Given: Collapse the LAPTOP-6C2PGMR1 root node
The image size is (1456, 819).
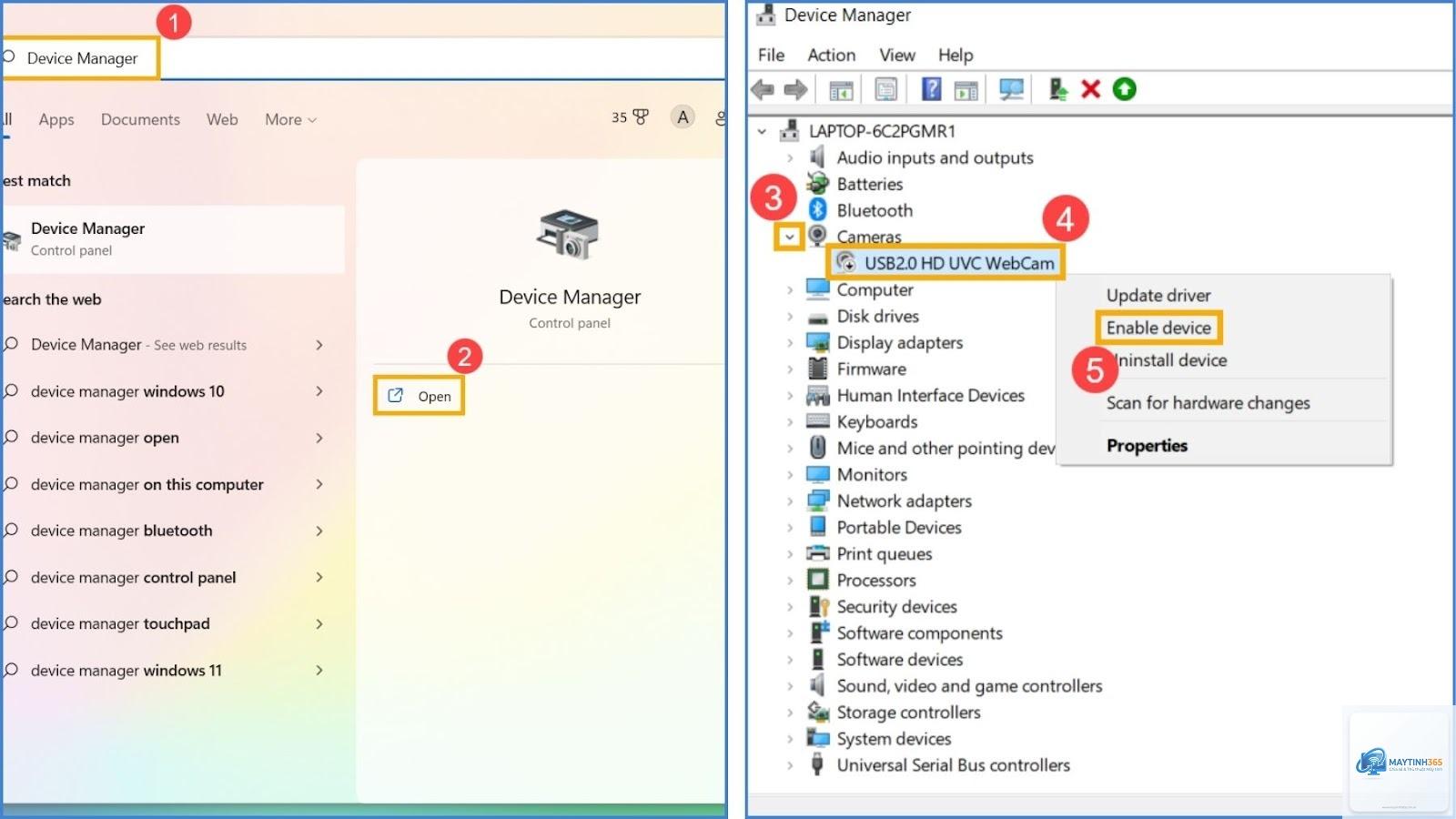Looking at the screenshot, I should tap(762, 131).
